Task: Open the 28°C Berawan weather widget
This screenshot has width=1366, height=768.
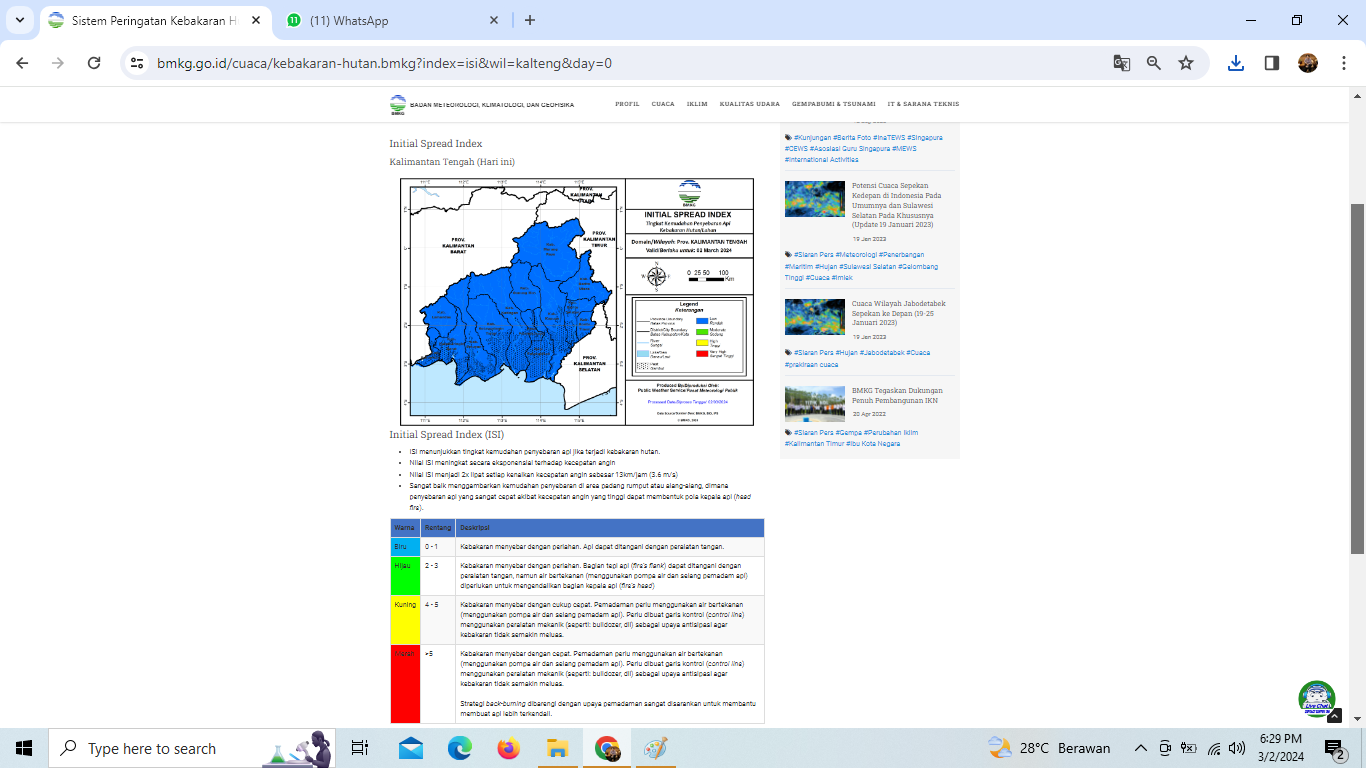Action: pos(1049,748)
